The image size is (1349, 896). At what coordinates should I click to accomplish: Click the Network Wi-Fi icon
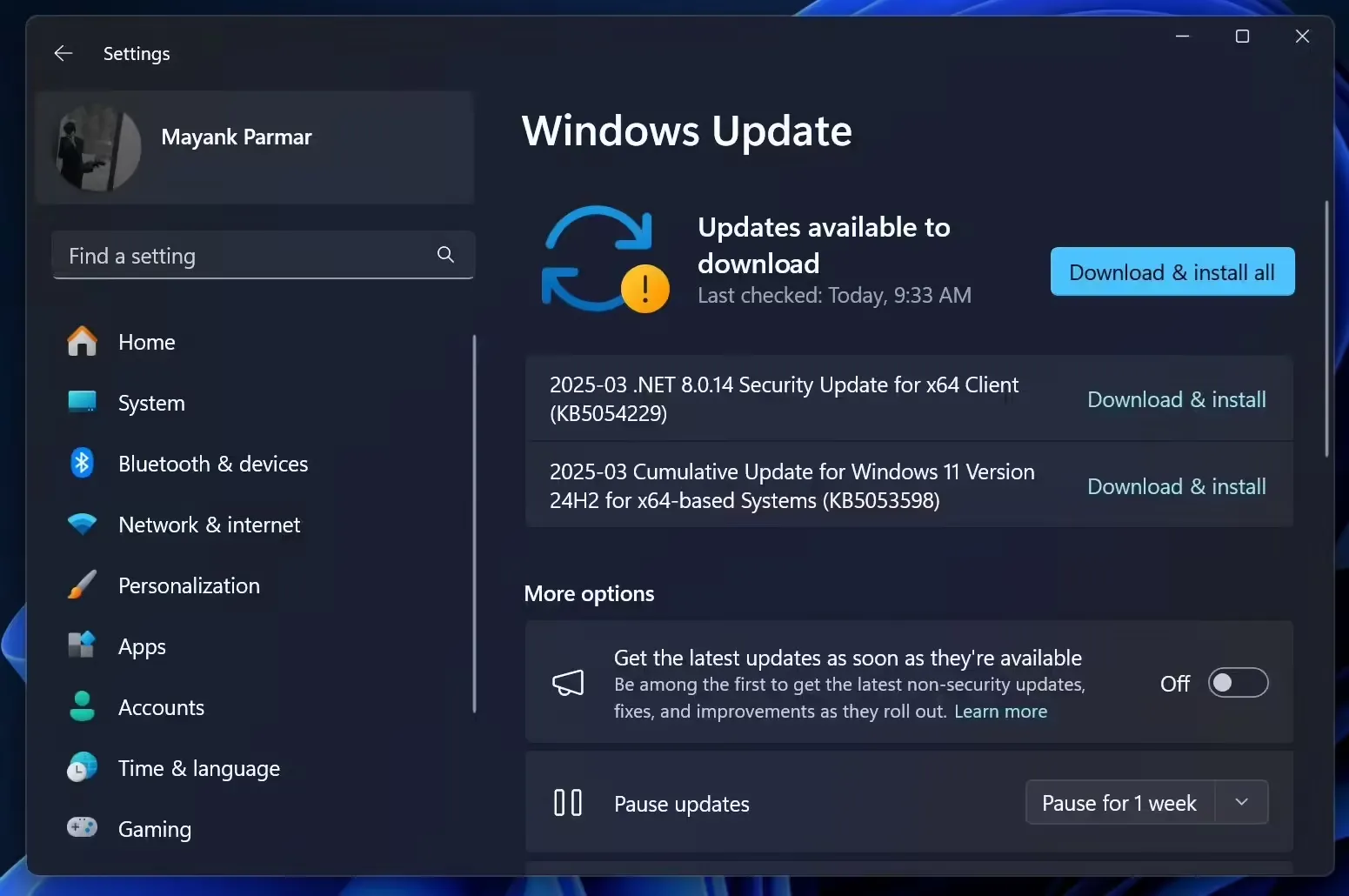(x=83, y=525)
